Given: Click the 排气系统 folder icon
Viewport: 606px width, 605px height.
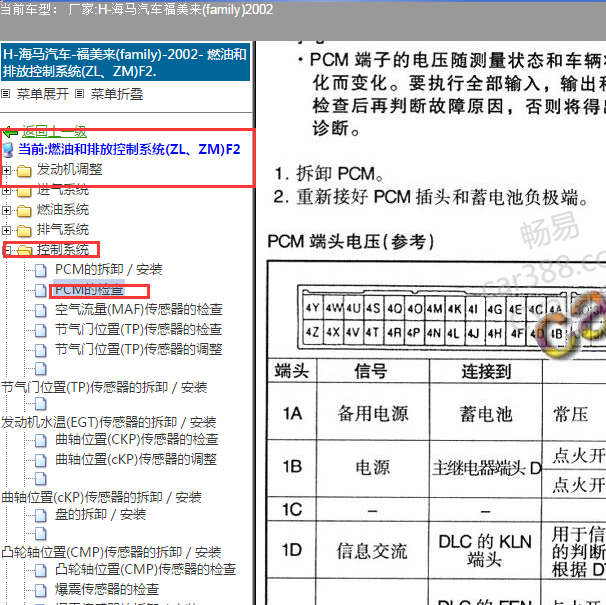Looking at the screenshot, I should [24, 231].
